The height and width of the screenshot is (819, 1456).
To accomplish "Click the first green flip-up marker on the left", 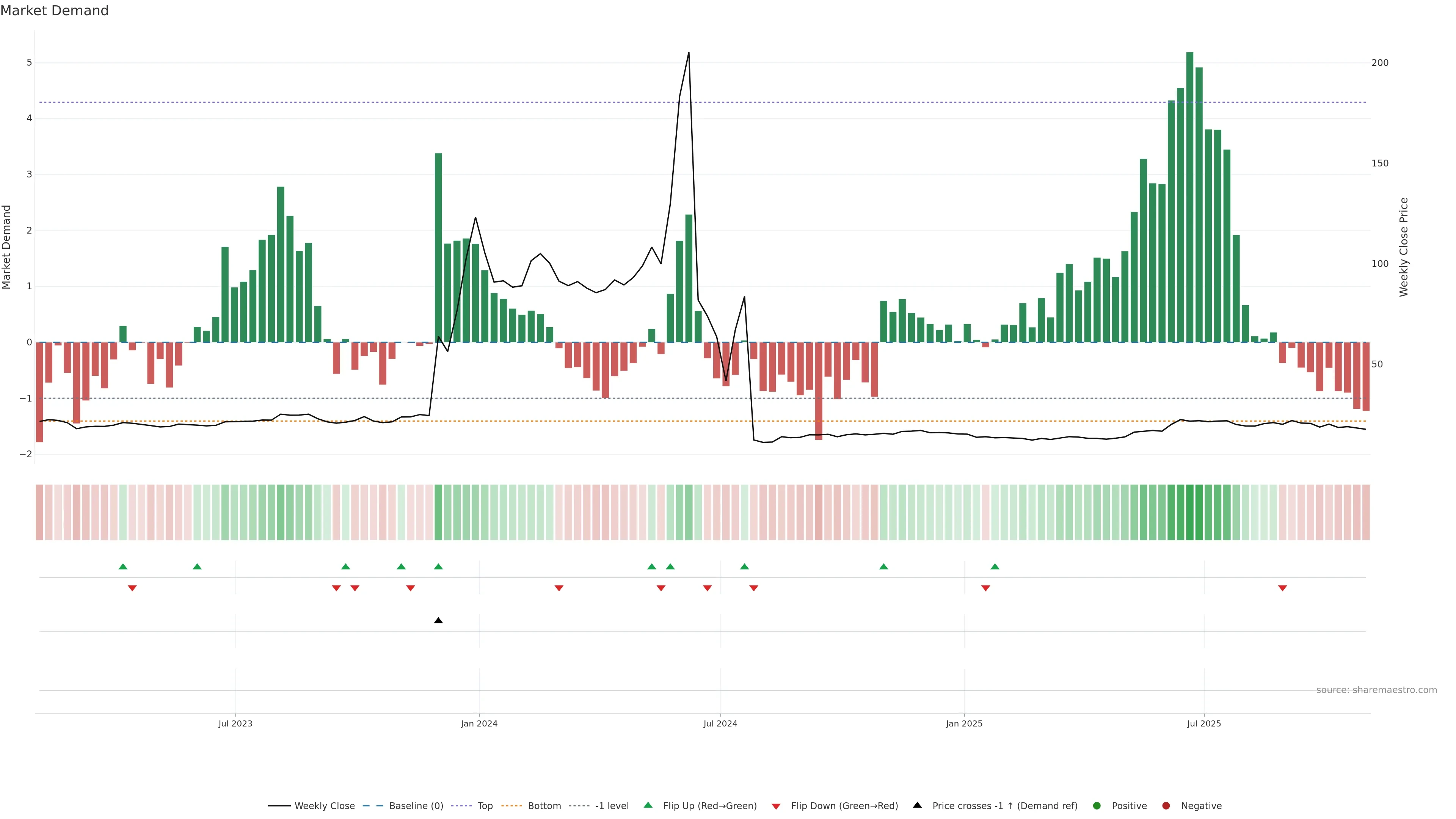I will (x=122, y=566).
